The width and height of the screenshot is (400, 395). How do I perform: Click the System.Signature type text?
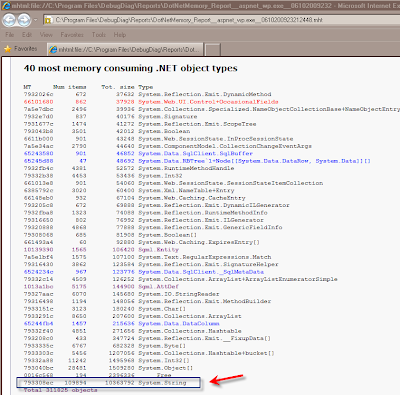click(168, 116)
